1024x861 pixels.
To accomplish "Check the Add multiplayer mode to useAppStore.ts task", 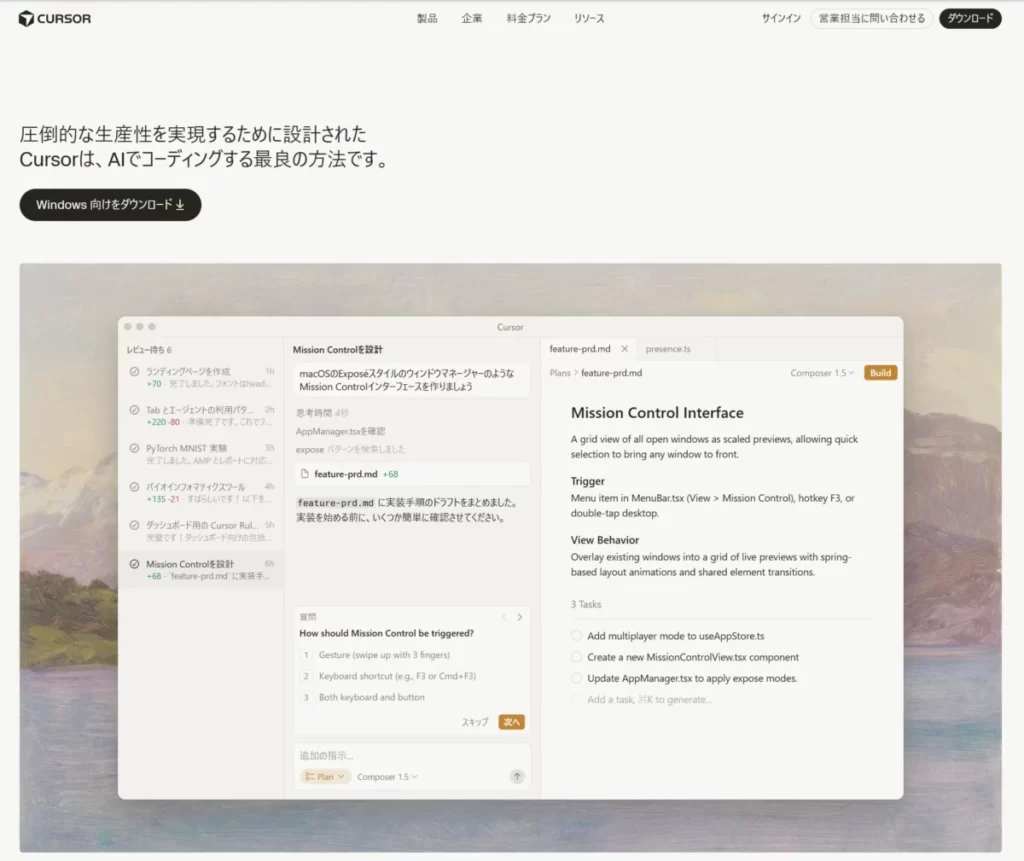I will 576,635.
